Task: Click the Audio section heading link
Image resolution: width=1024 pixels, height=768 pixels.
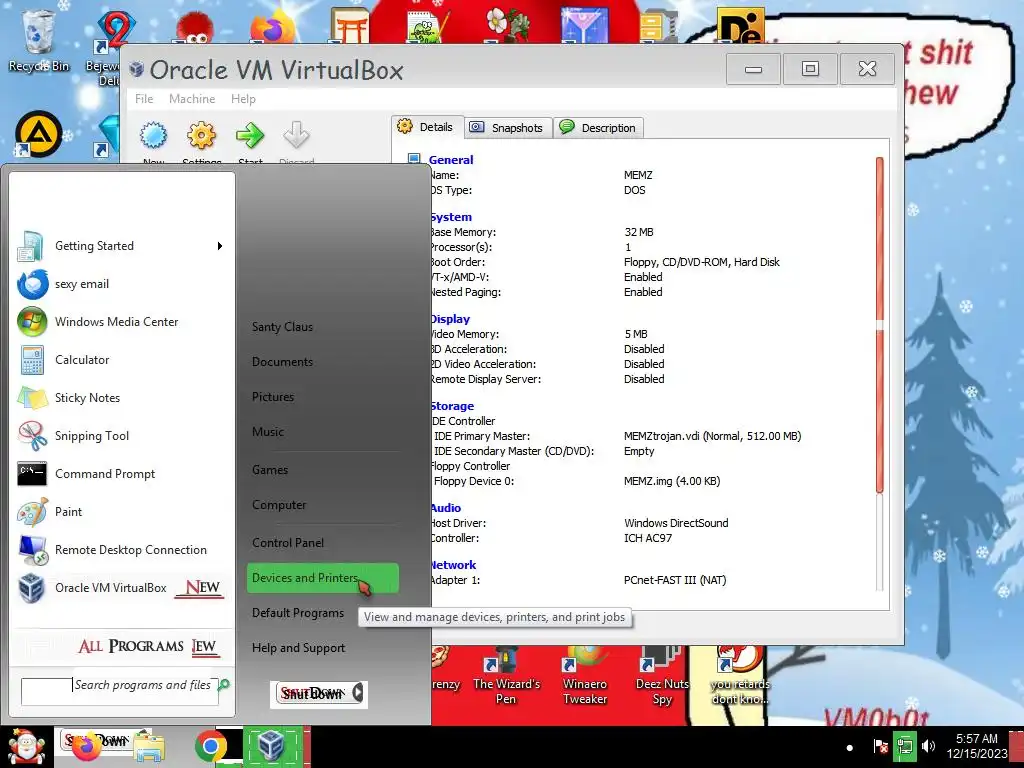Action: coord(446,507)
